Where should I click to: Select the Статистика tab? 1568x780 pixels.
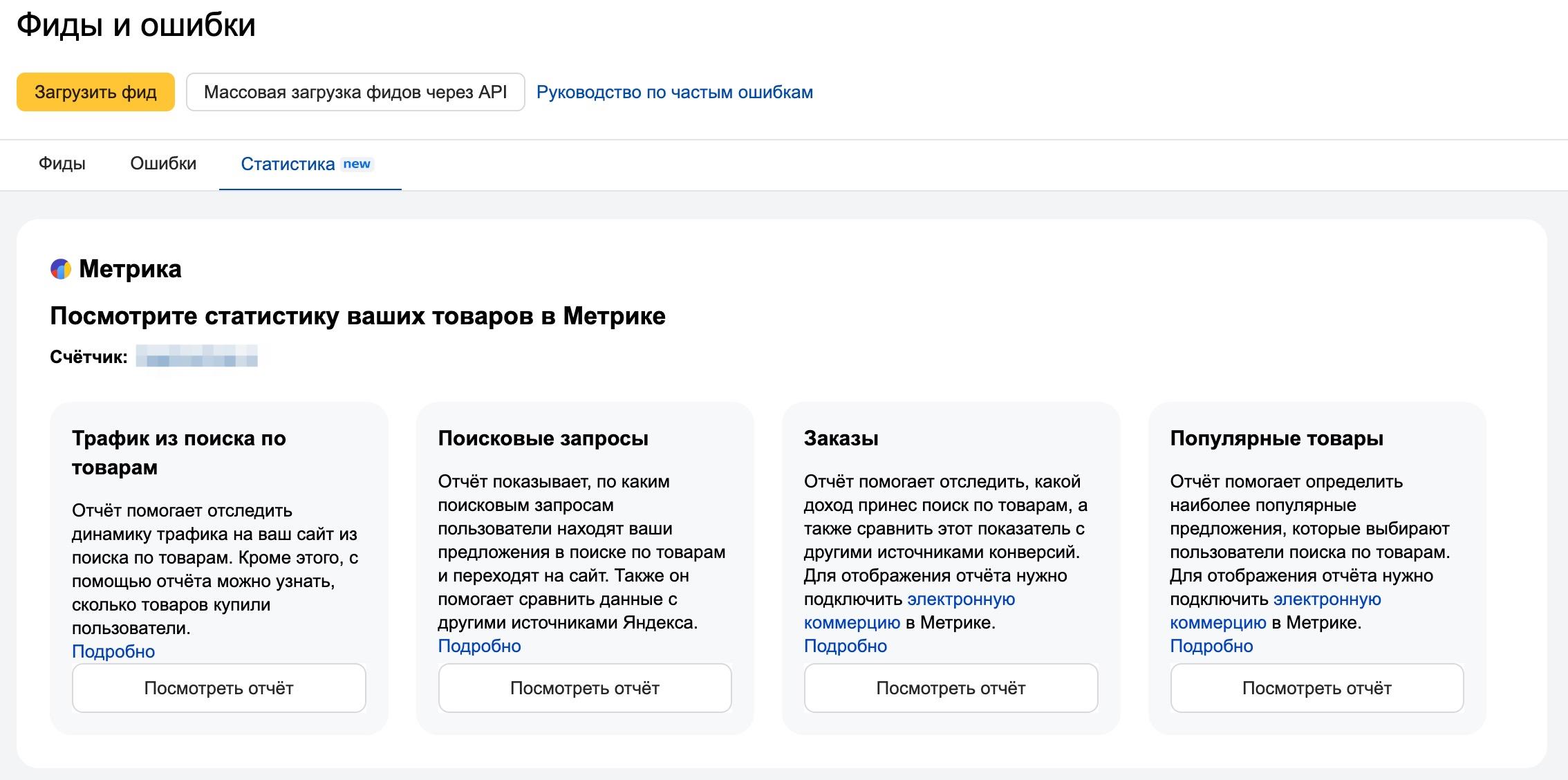coord(288,164)
